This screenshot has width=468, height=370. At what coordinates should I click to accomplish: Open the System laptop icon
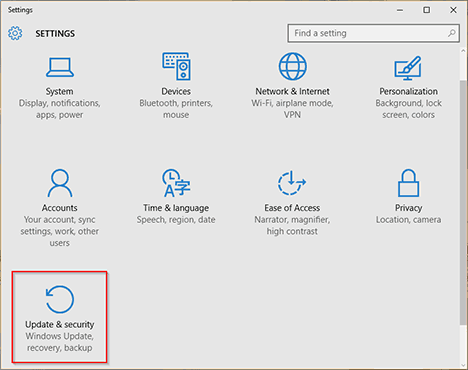click(60, 67)
